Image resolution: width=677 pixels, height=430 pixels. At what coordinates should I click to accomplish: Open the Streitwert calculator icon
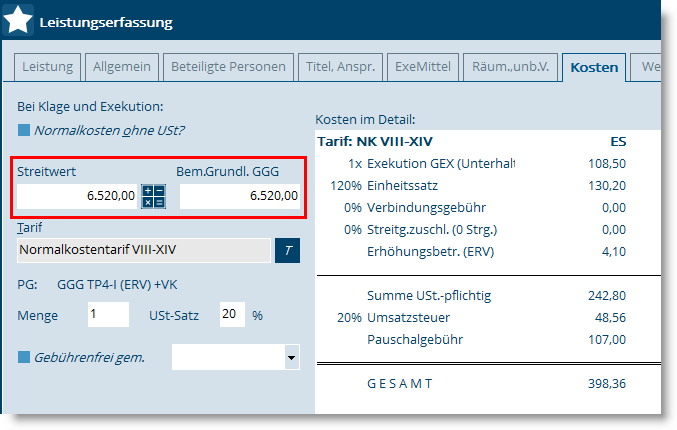153,196
